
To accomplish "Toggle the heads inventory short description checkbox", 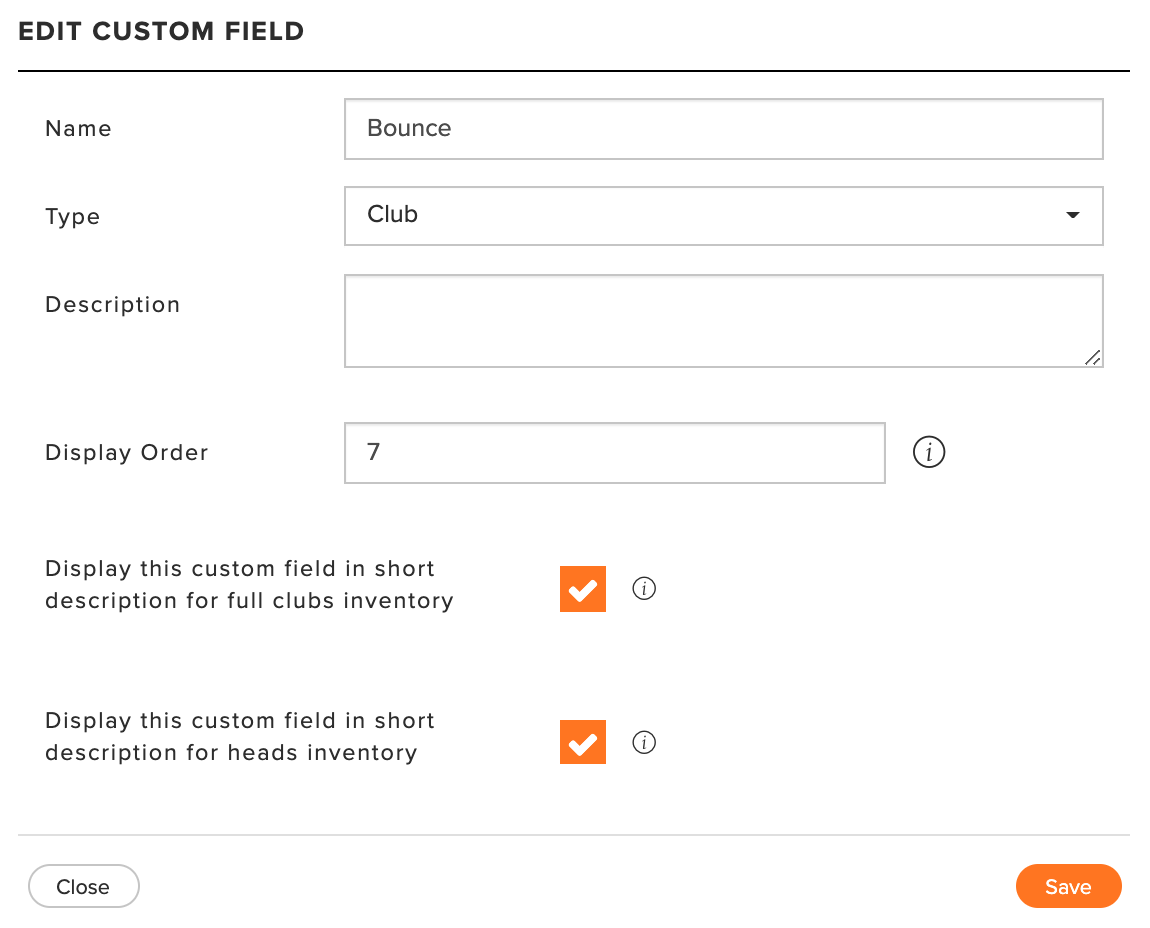I will pyautogui.click(x=583, y=742).
